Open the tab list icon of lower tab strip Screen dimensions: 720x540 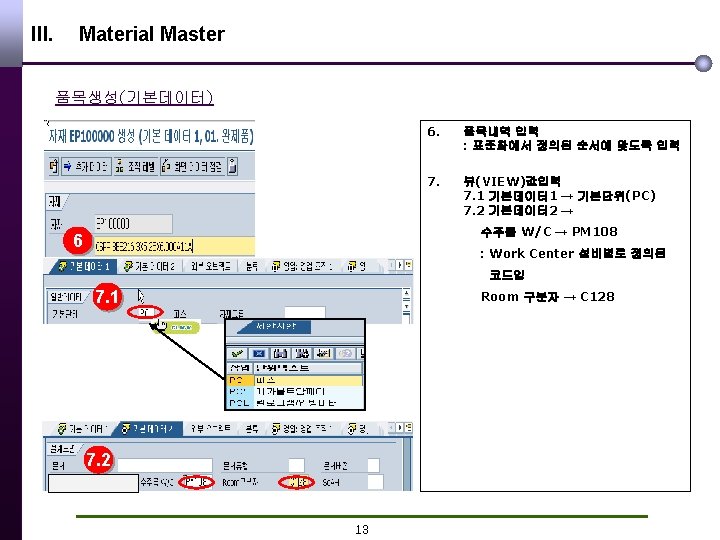(408, 428)
